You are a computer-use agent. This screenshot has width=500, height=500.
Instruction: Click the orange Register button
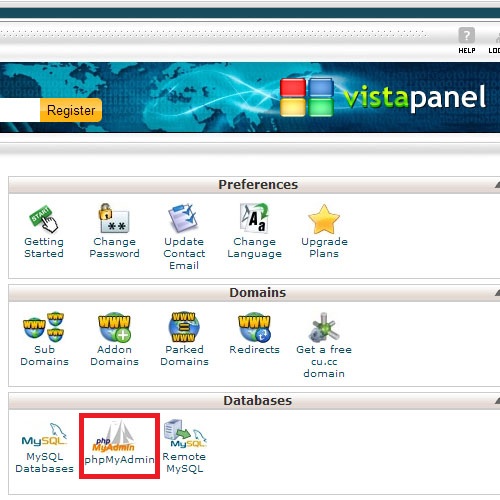pyautogui.click(x=71, y=110)
